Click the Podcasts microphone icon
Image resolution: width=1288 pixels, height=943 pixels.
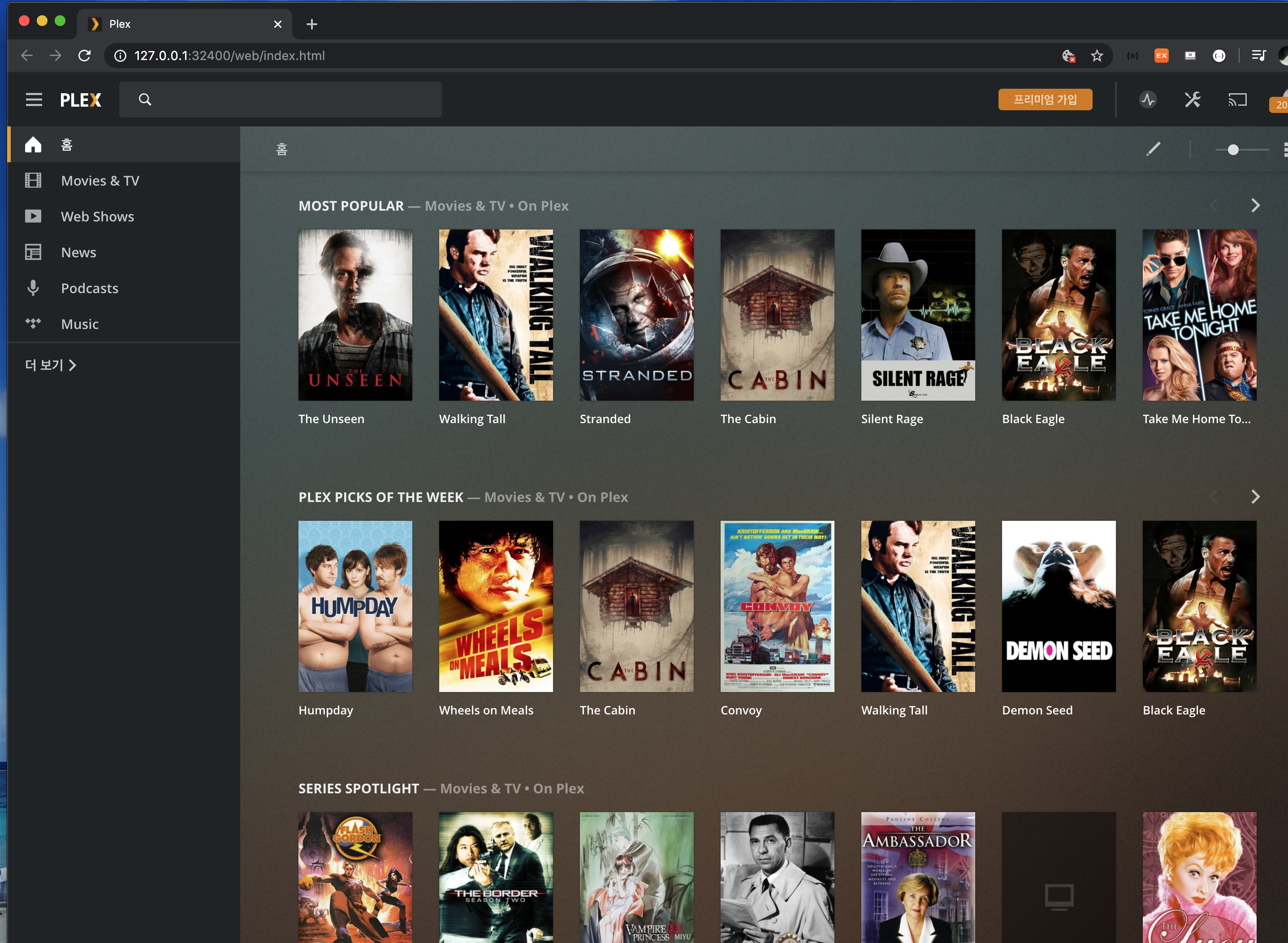[x=33, y=288]
